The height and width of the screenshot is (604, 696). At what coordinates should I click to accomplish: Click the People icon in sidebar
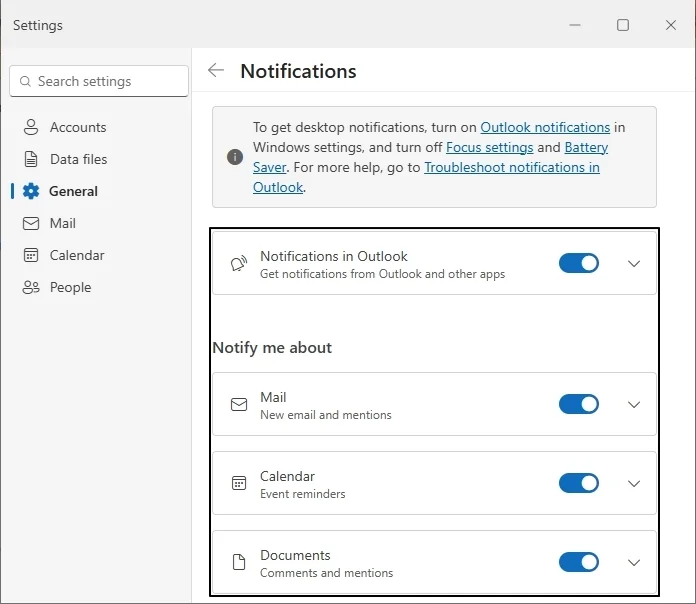(x=31, y=287)
